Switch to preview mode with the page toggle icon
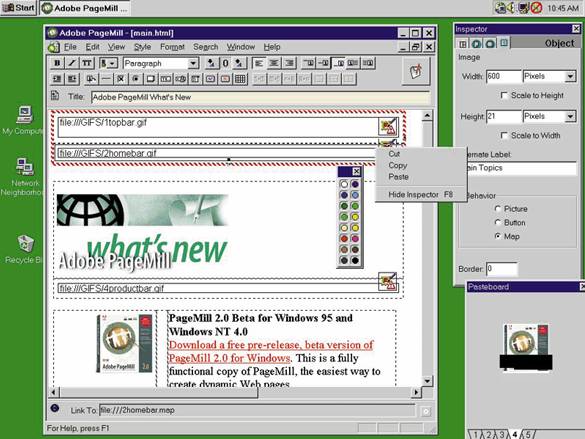 (x=416, y=71)
